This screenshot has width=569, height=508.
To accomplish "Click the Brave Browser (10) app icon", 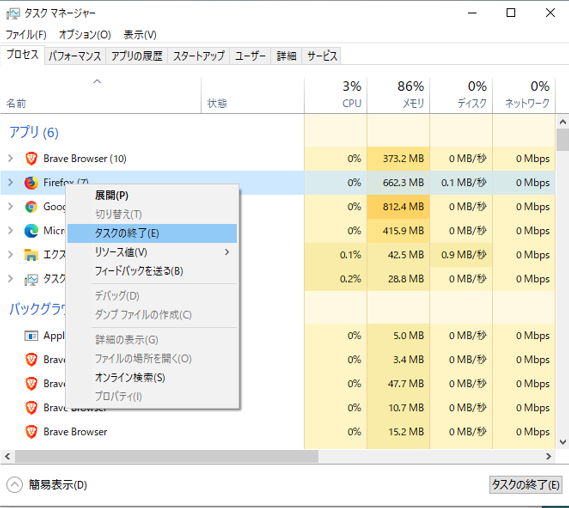I will point(31,159).
